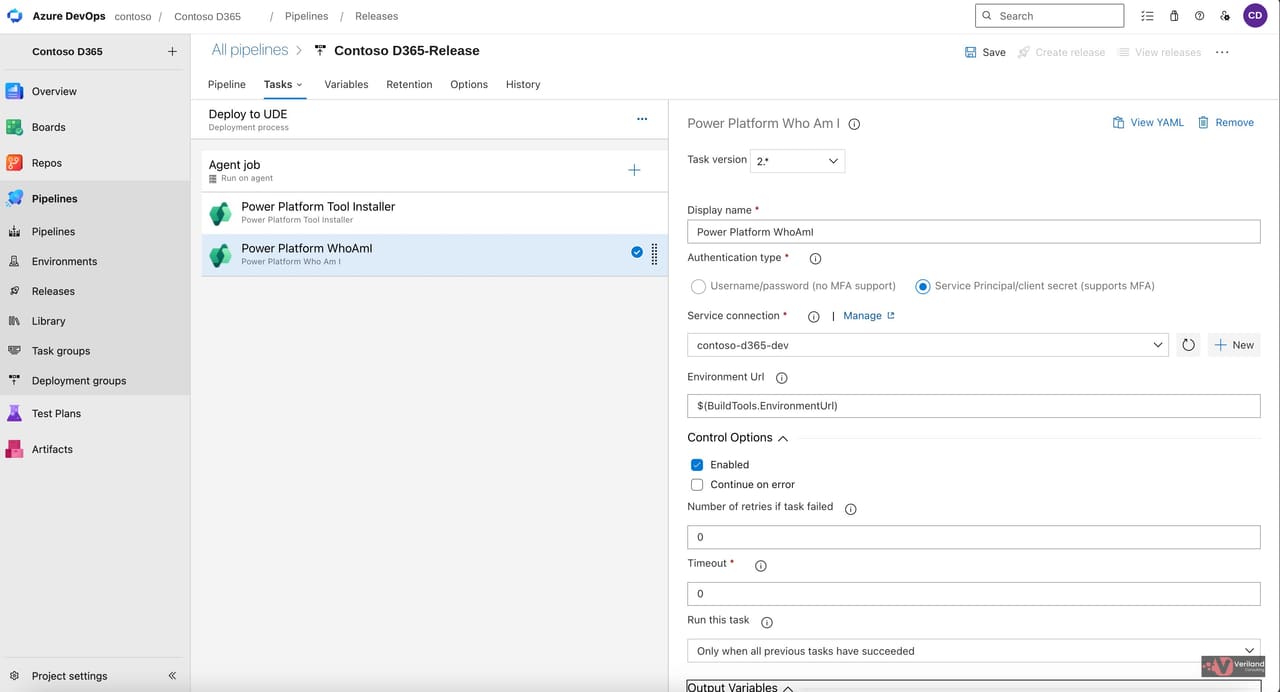Open the Run this task condition dropdown

click(974, 651)
